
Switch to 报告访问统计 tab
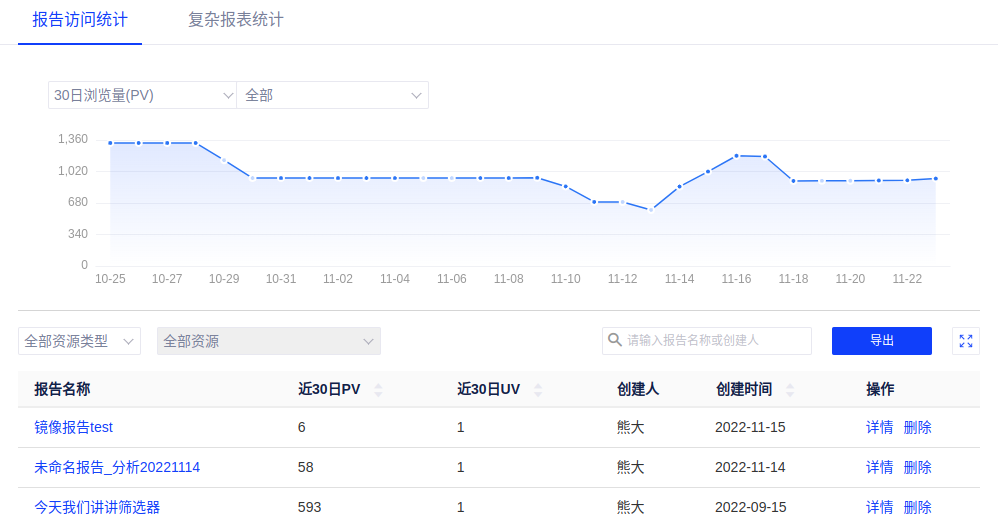point(80,20)
